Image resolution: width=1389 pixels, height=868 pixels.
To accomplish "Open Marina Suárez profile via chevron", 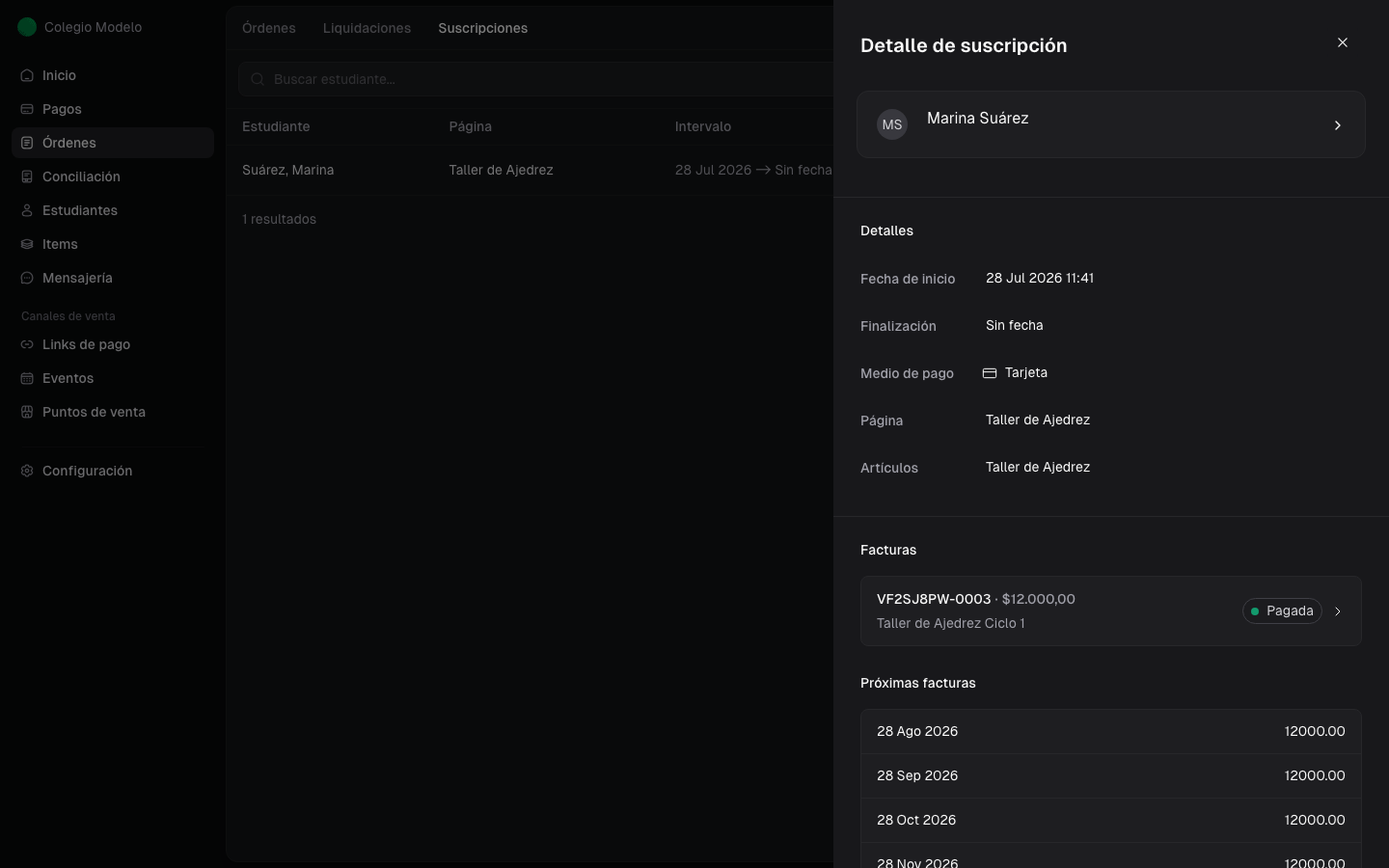I will (x=1338, y=125).
